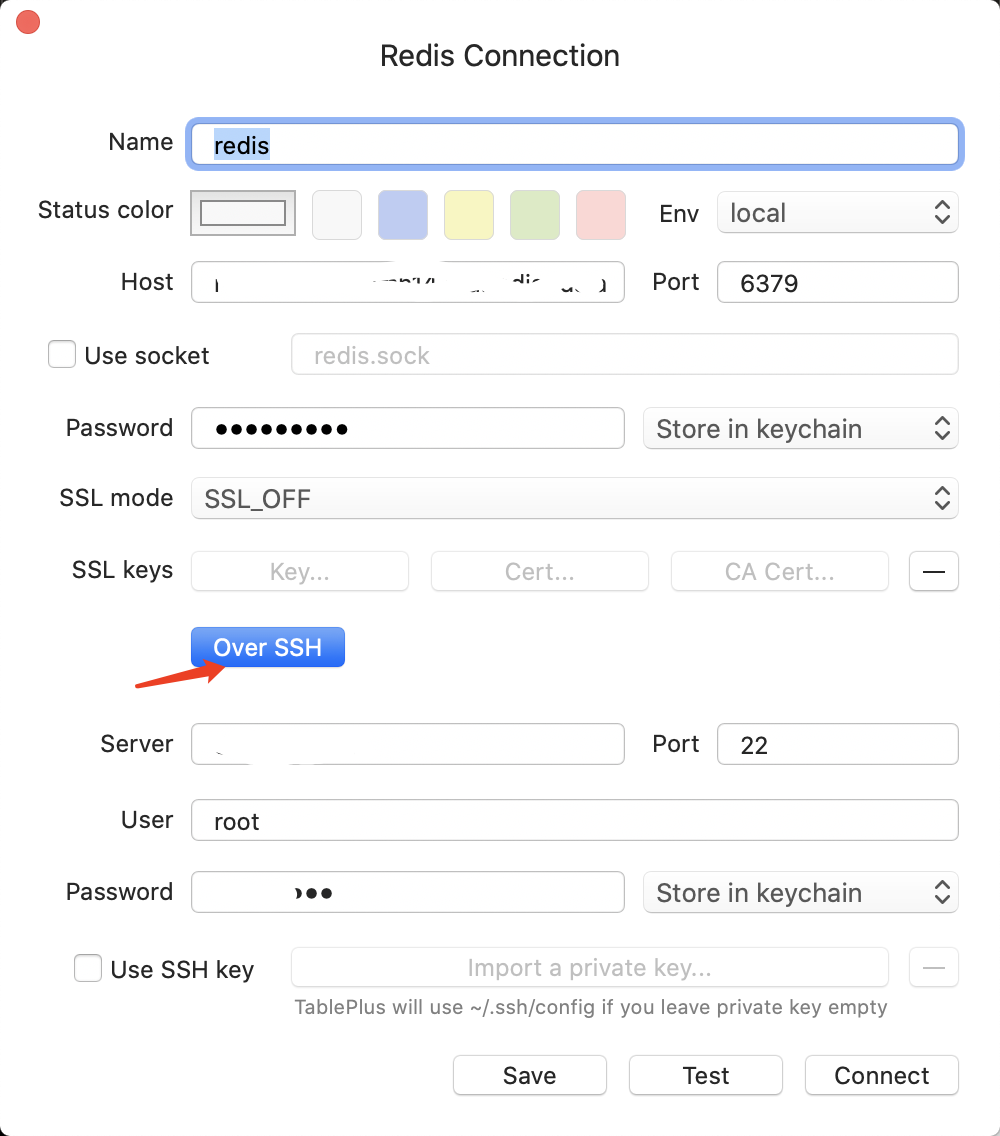Open Redis password Store in keychain dropdown
The width and height of the screenshot is (1000, 1136).
800,428
